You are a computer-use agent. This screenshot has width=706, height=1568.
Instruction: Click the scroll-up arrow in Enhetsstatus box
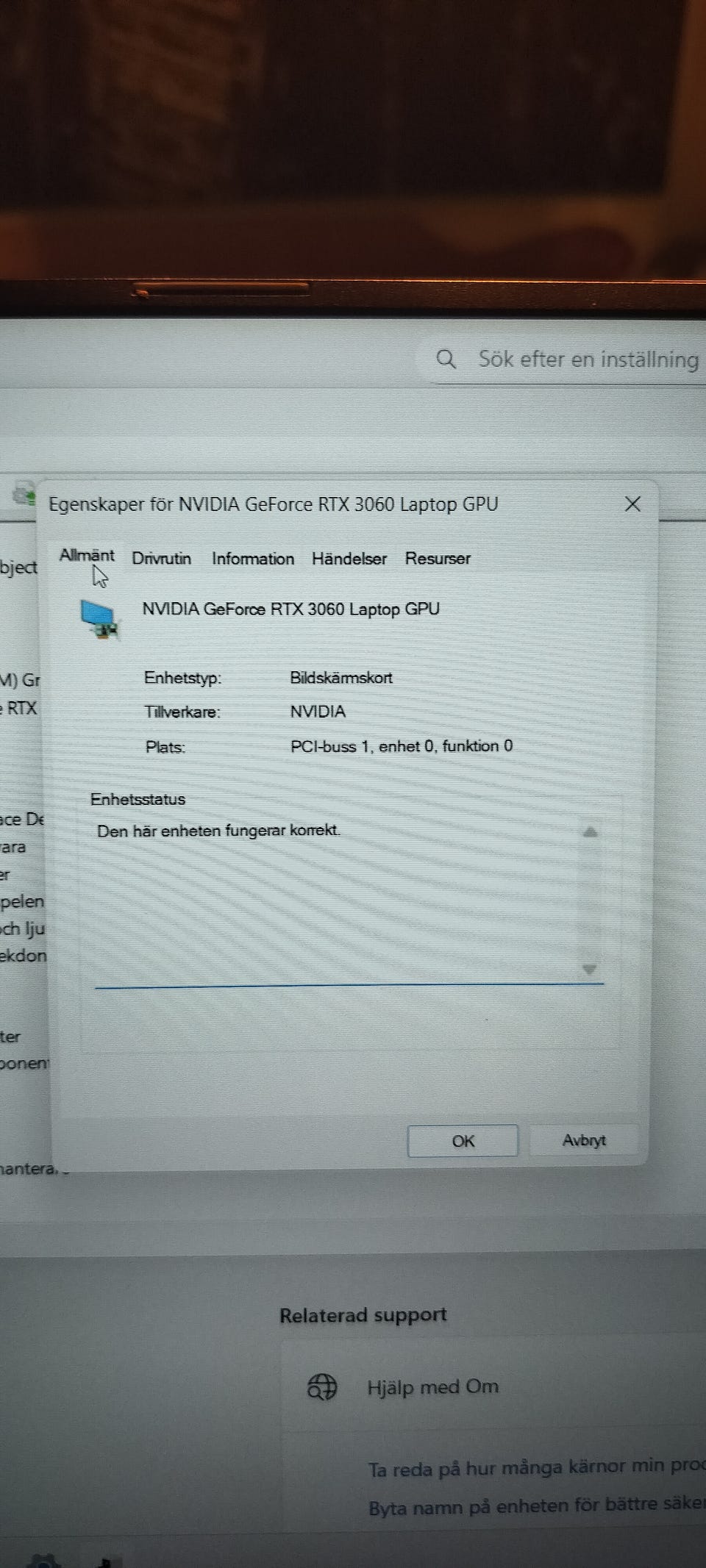click(590, 832)
